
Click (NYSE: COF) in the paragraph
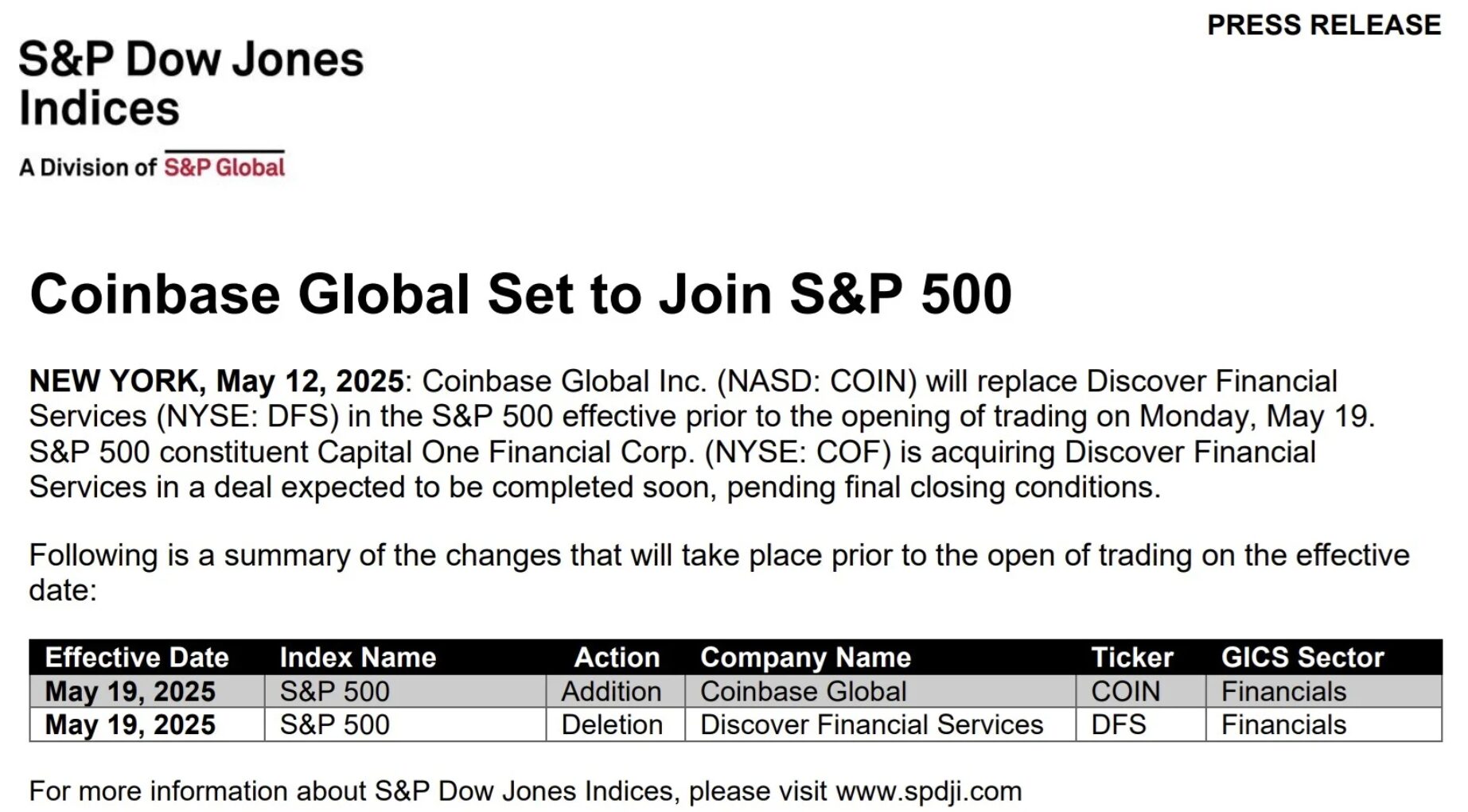point(798,453)
